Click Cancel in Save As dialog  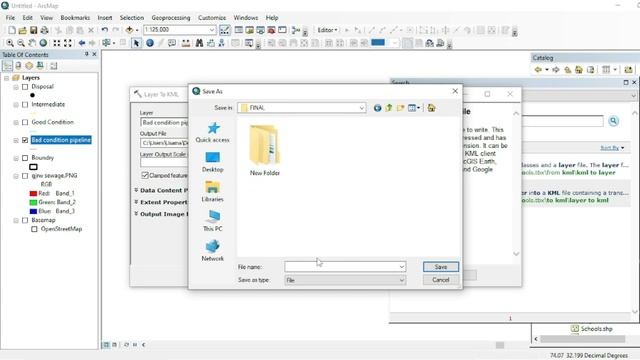(x=441, y=280)
